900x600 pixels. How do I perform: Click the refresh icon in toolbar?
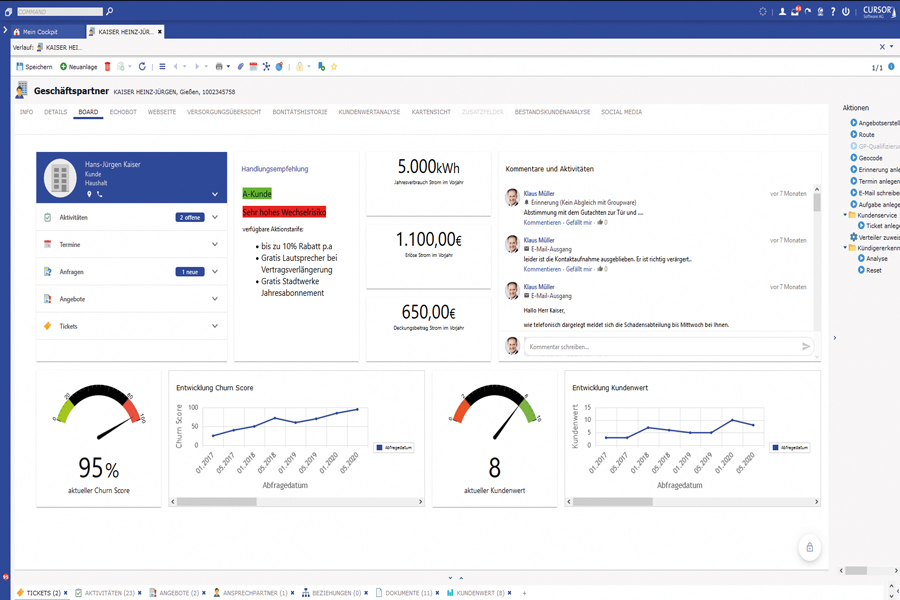tap(142, 67)
